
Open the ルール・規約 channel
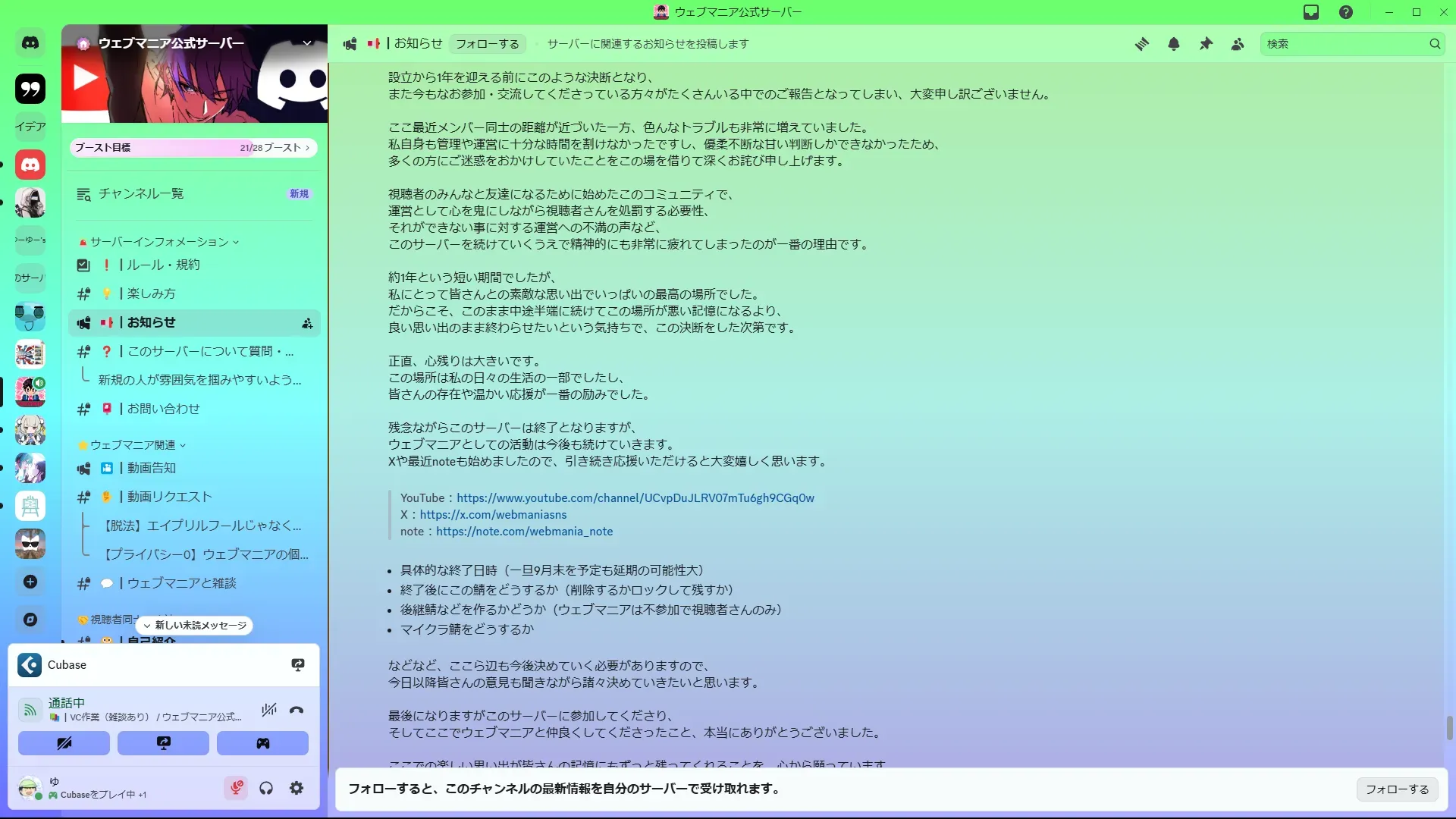click(x=163, y=265)
